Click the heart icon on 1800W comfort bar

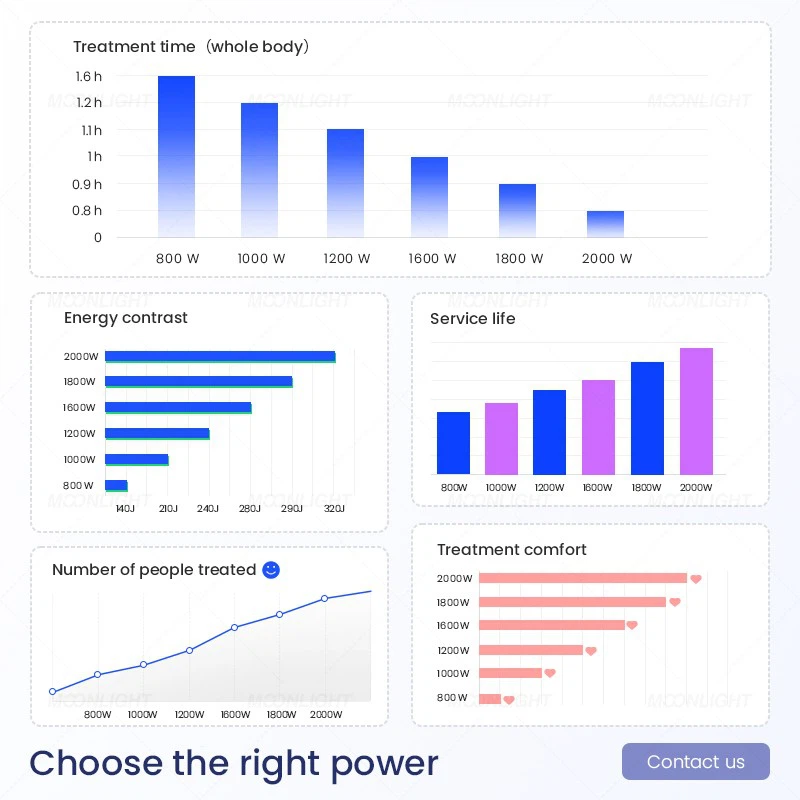675,602
